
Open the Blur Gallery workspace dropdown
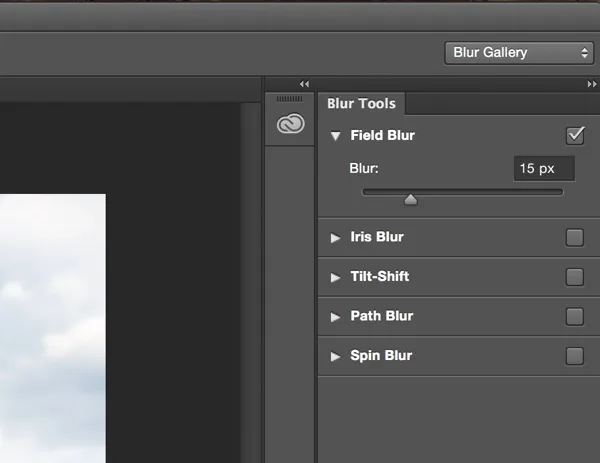(x=519, y=53)
